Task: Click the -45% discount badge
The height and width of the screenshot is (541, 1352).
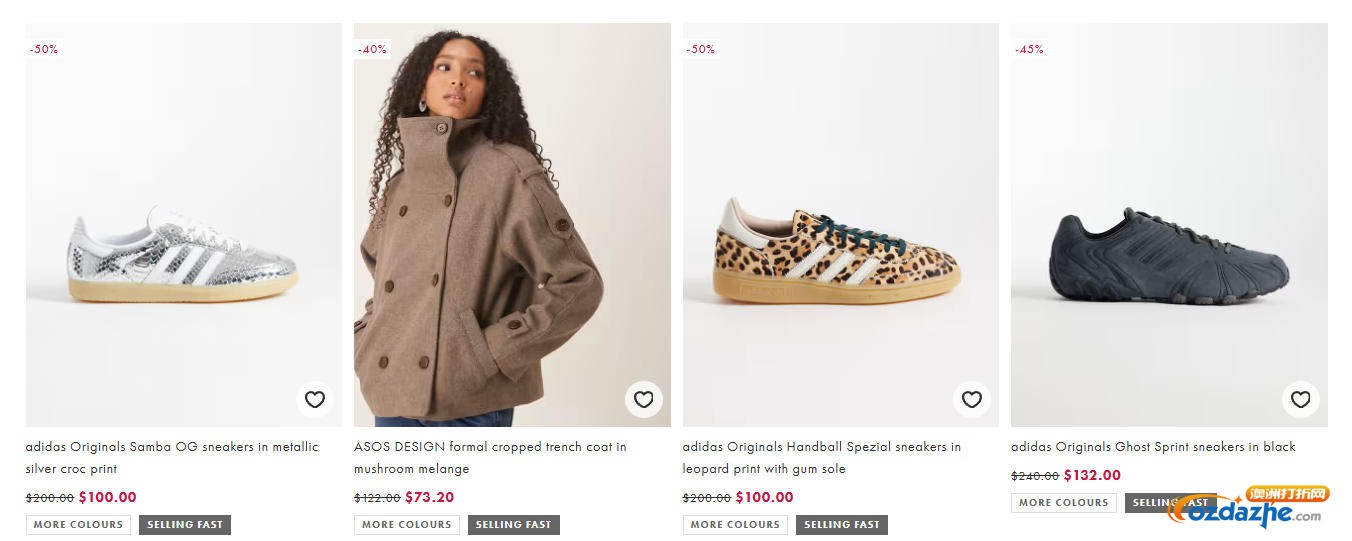Action: (1029, 49)
